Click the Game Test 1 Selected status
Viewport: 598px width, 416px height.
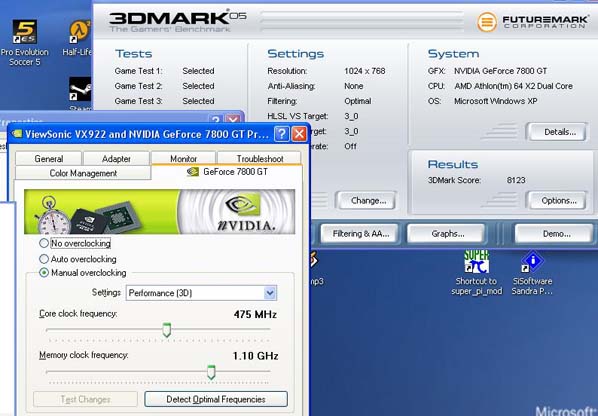[198, 71]
